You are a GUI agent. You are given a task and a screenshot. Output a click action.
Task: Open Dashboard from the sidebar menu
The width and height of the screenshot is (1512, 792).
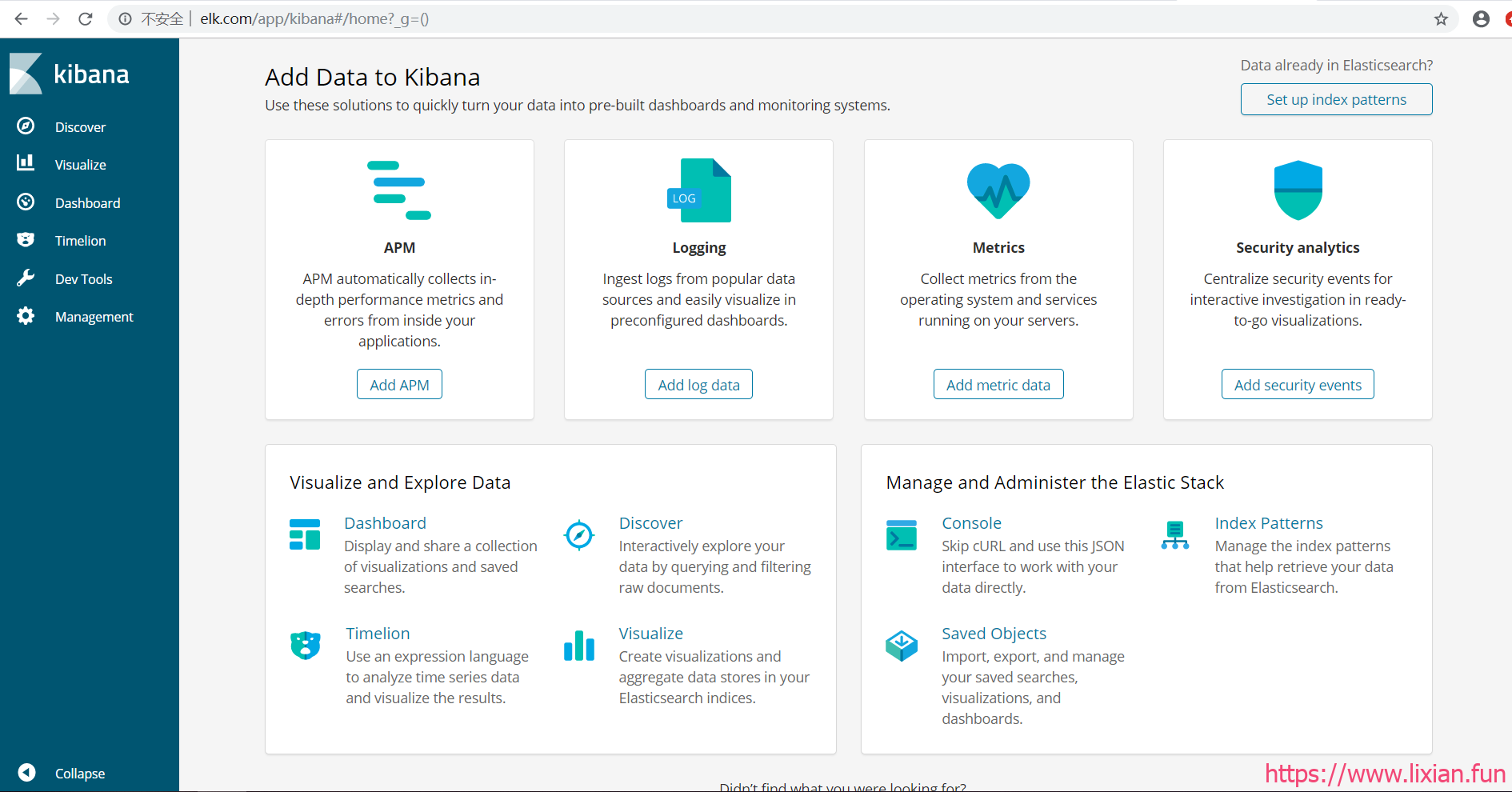(x=88, y=203)
